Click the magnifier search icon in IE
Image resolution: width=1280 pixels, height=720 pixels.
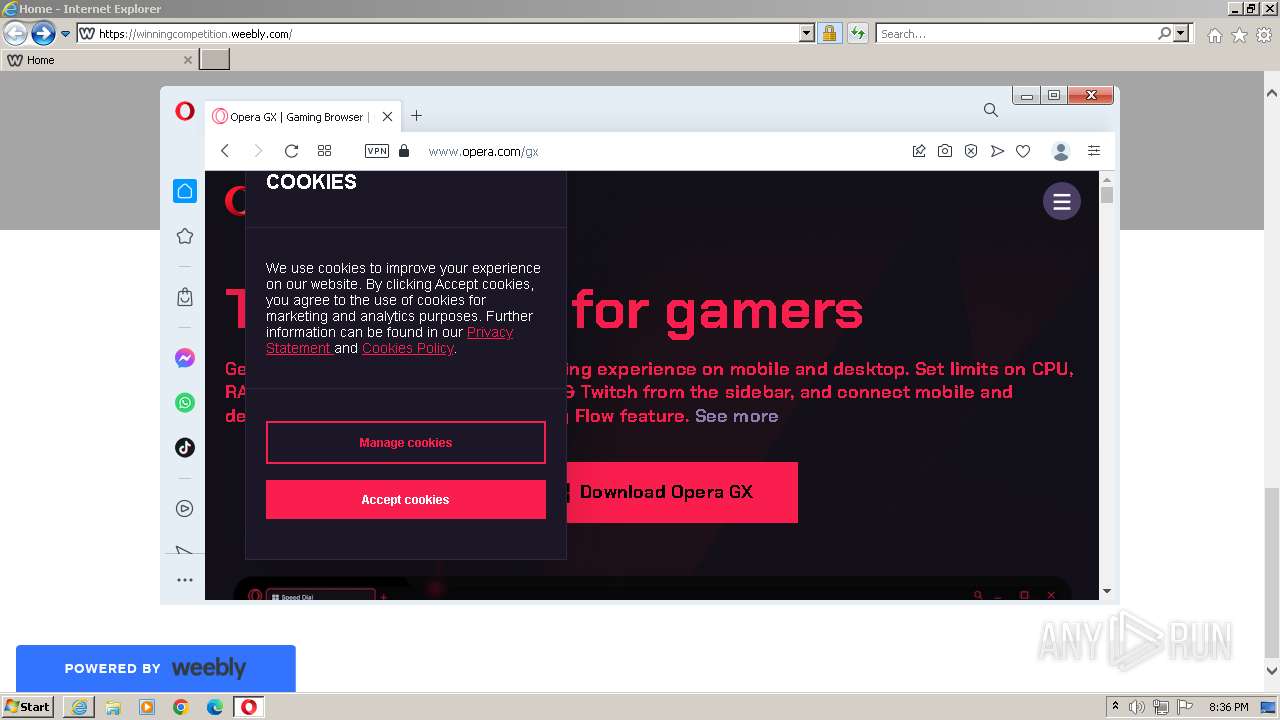click(x=1164, y=34)
